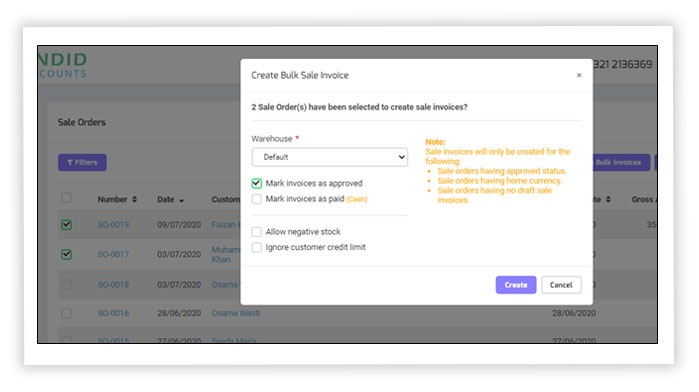Click the Candid Accounts logo

coord(62,65)
